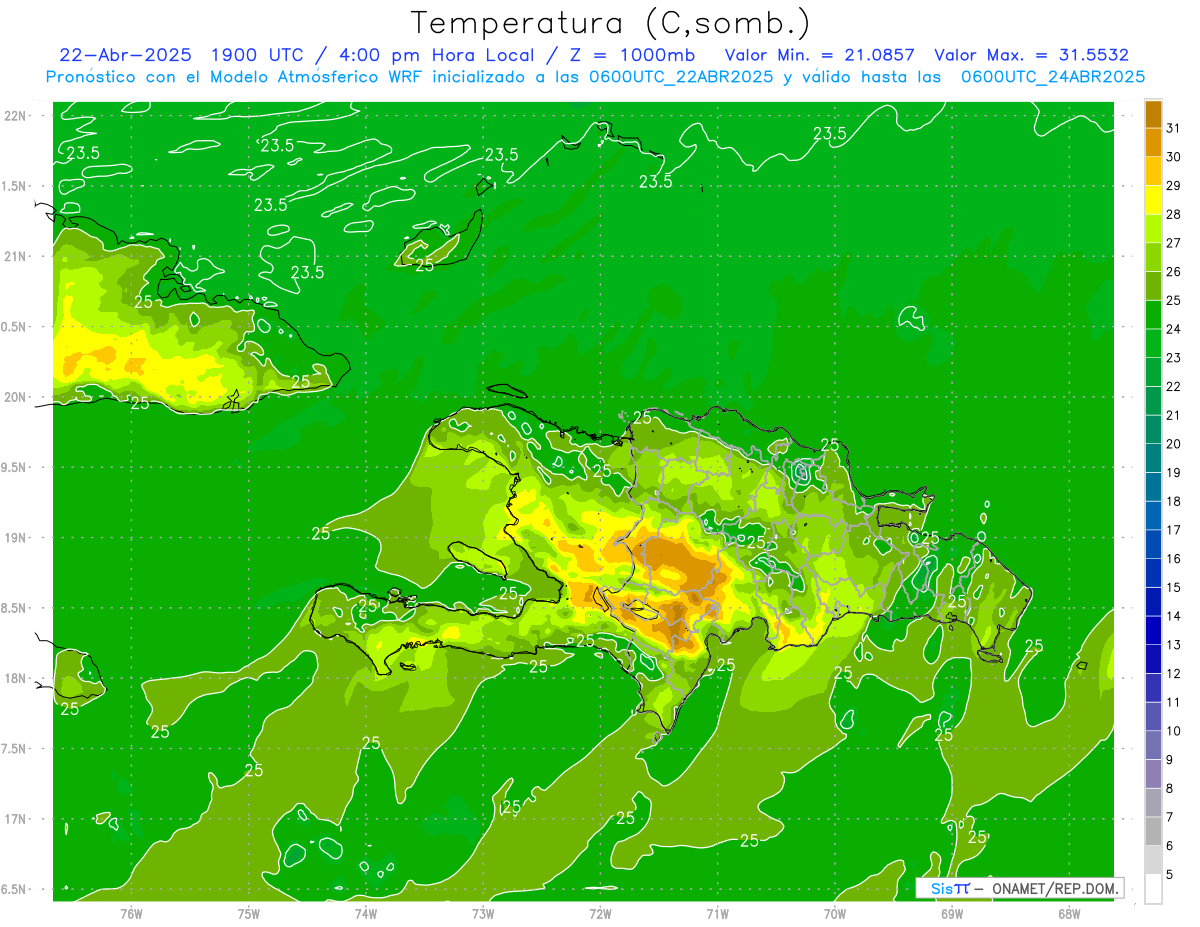Click the '6' label on color scale

1169,846
